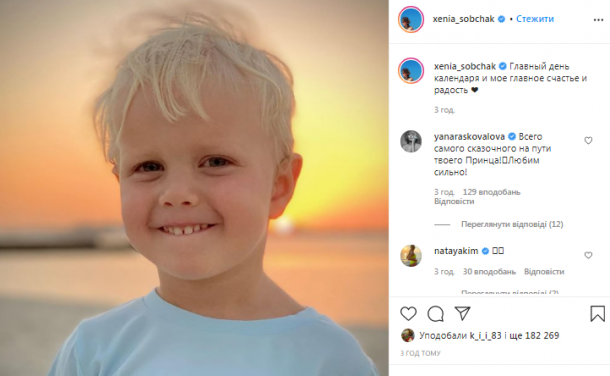Expand the 12 replies under yanaraskovalova's comment
610x376 pixels.
(x=512, y=224)
